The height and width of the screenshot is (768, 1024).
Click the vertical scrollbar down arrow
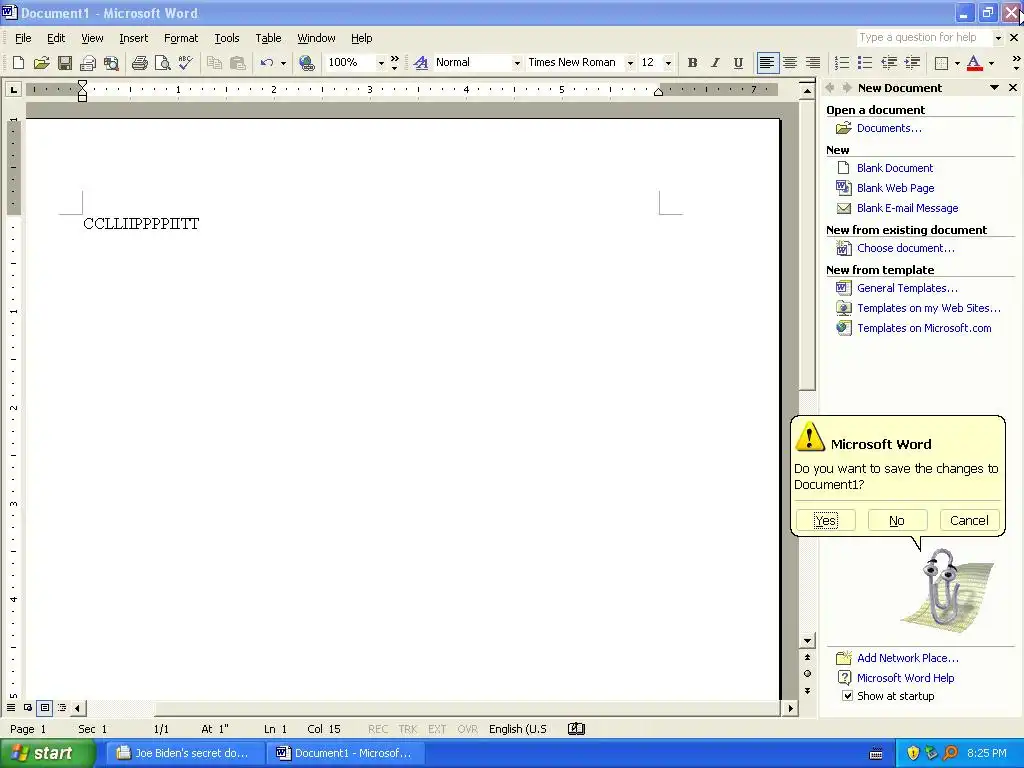click(x=807, y=641)
